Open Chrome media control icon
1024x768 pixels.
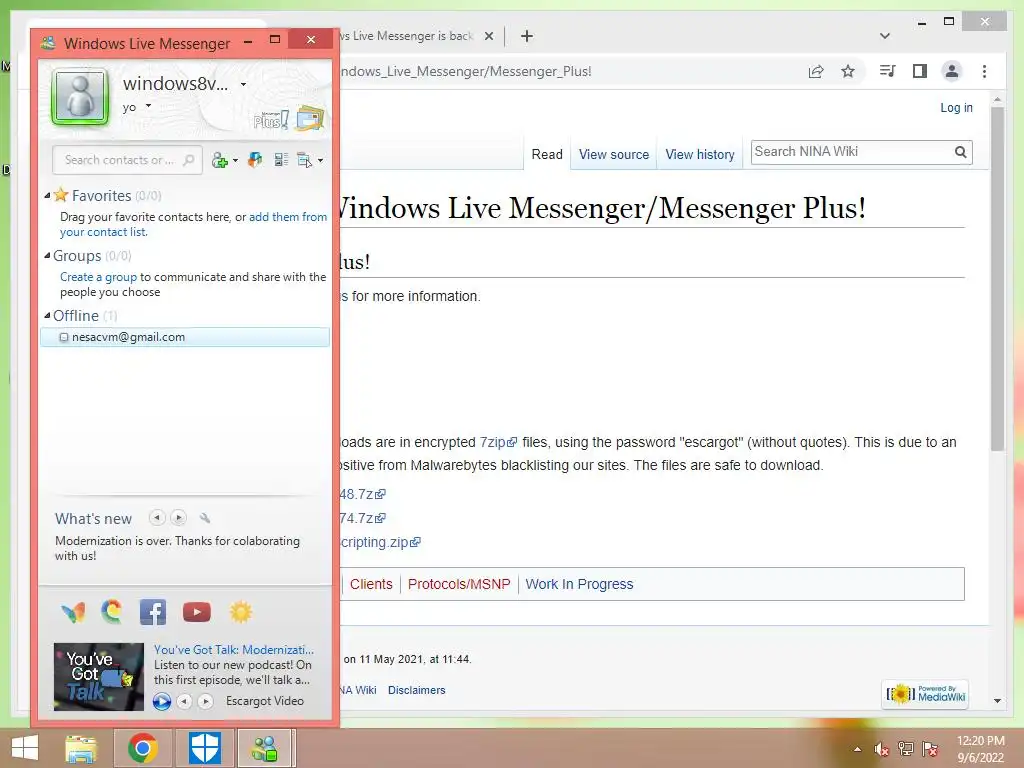click(x=888, y=71)
